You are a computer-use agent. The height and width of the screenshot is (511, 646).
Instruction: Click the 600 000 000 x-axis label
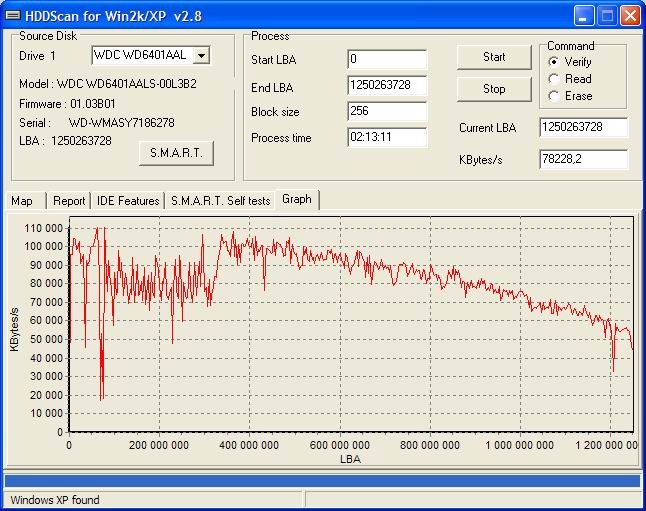340,445
